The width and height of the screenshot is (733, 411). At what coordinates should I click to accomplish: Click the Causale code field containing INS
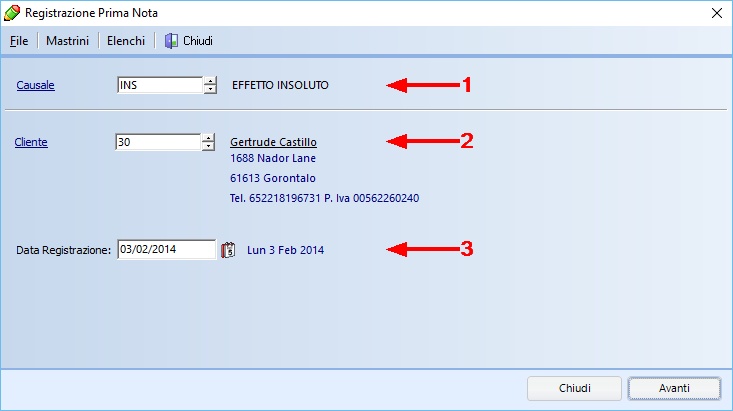coord(158,86)
